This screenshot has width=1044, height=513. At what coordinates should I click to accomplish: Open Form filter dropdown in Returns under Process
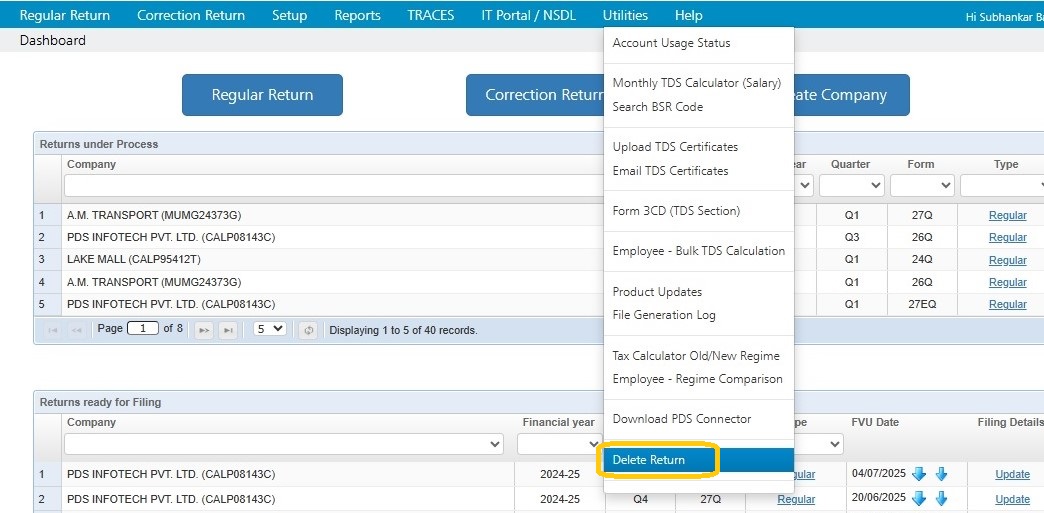[x=921, y=186]
